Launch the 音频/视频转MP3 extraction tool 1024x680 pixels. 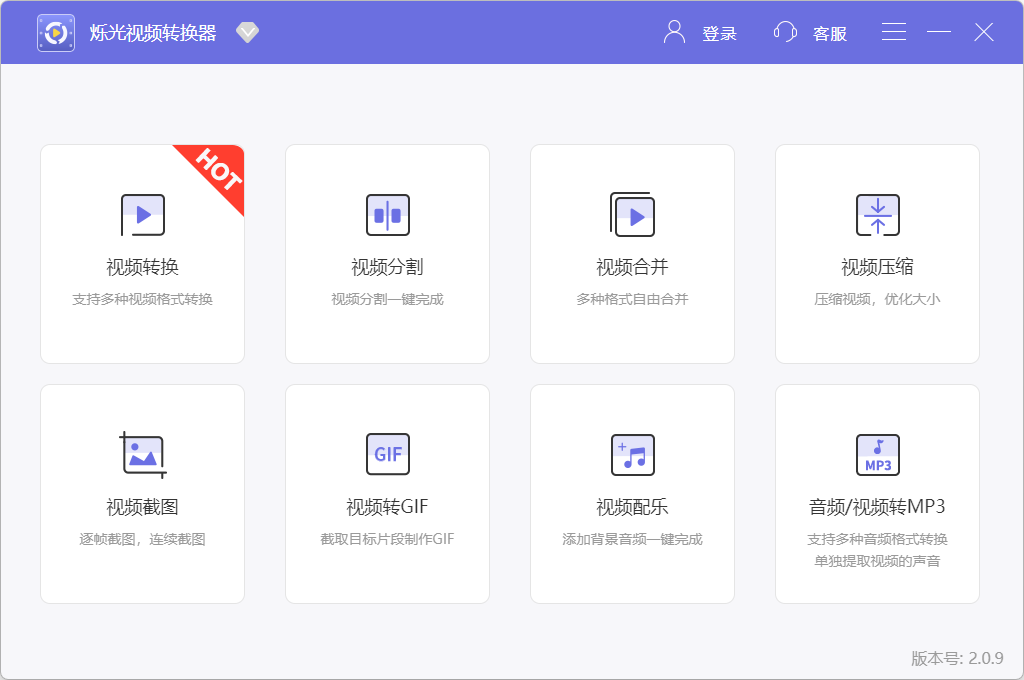[877, 493]
